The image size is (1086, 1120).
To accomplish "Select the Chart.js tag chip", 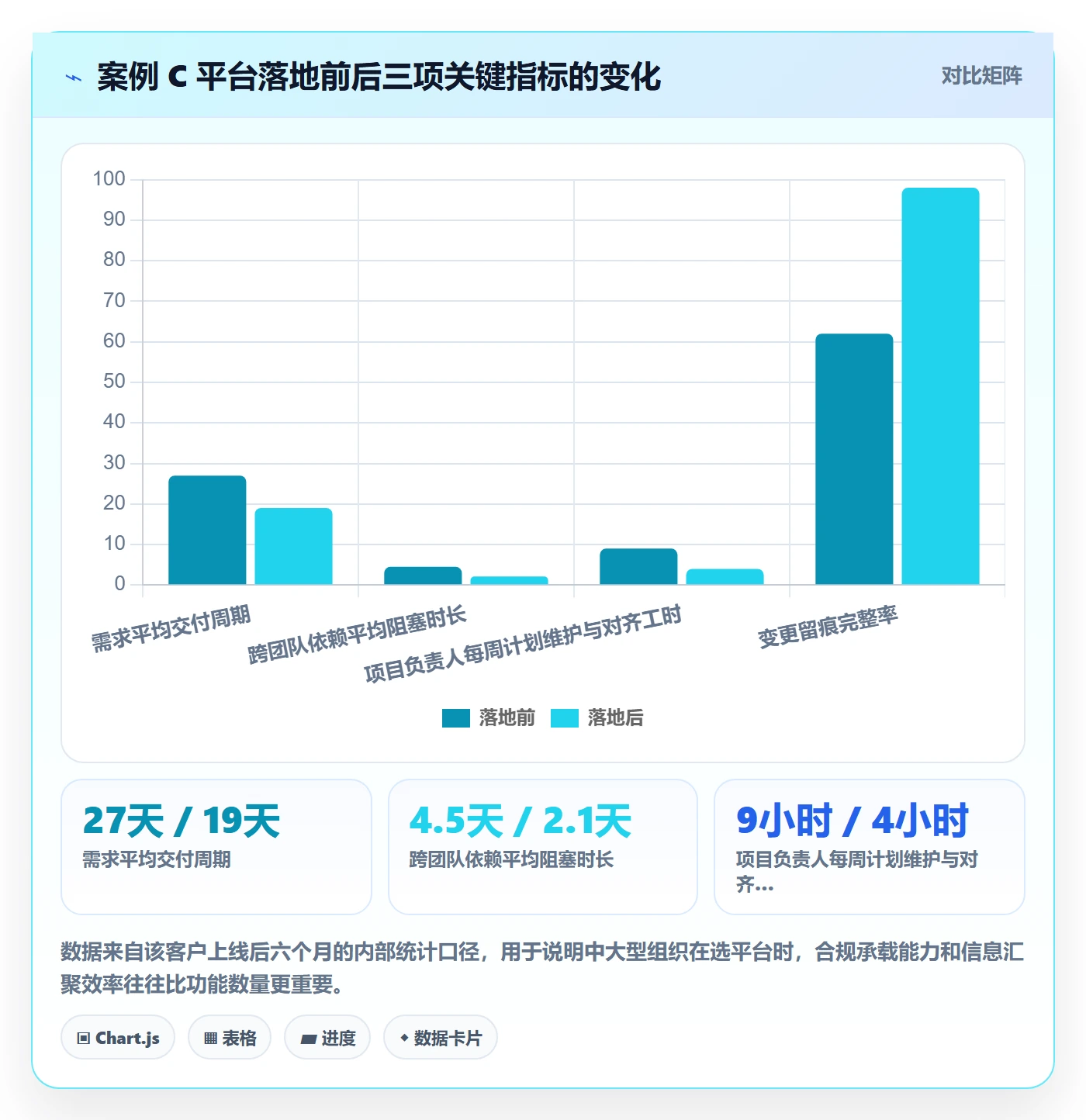I will (118, 1038).
